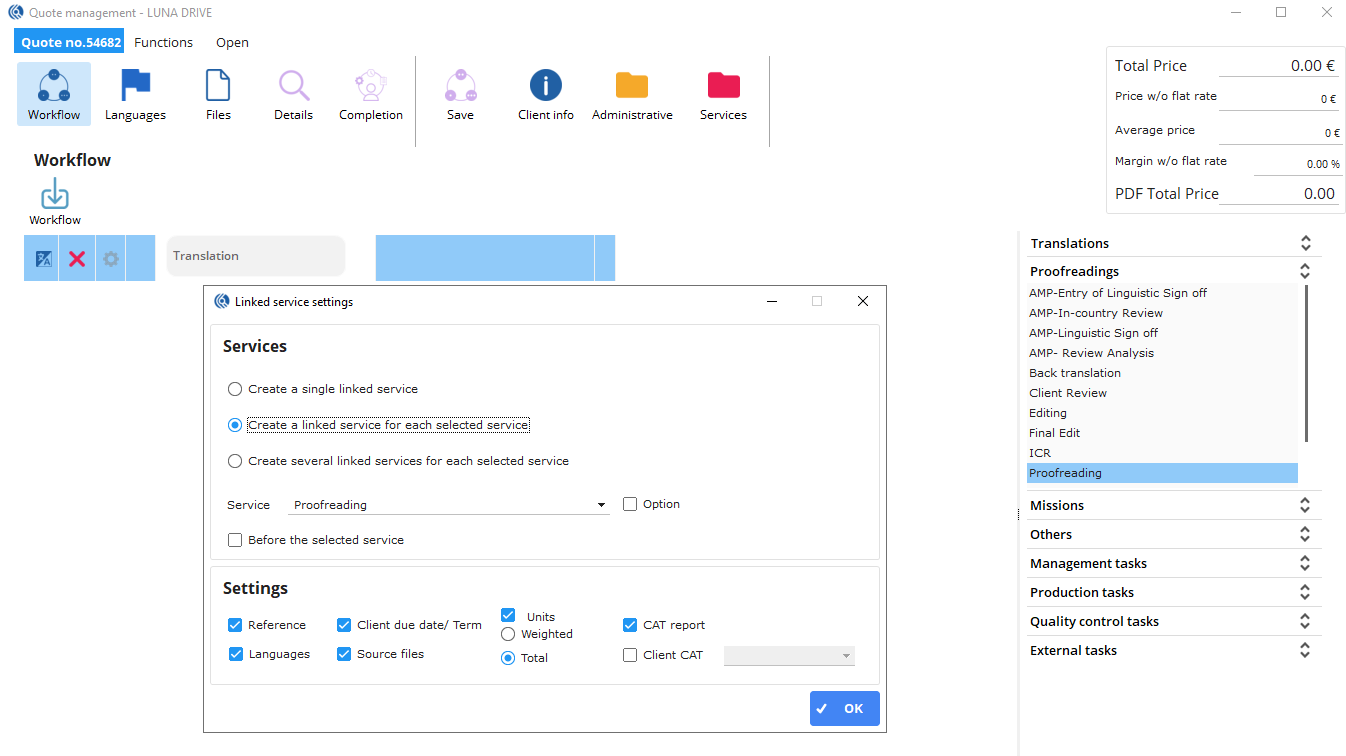
Task: Click the red X delete icon
Action: point(77,259)
